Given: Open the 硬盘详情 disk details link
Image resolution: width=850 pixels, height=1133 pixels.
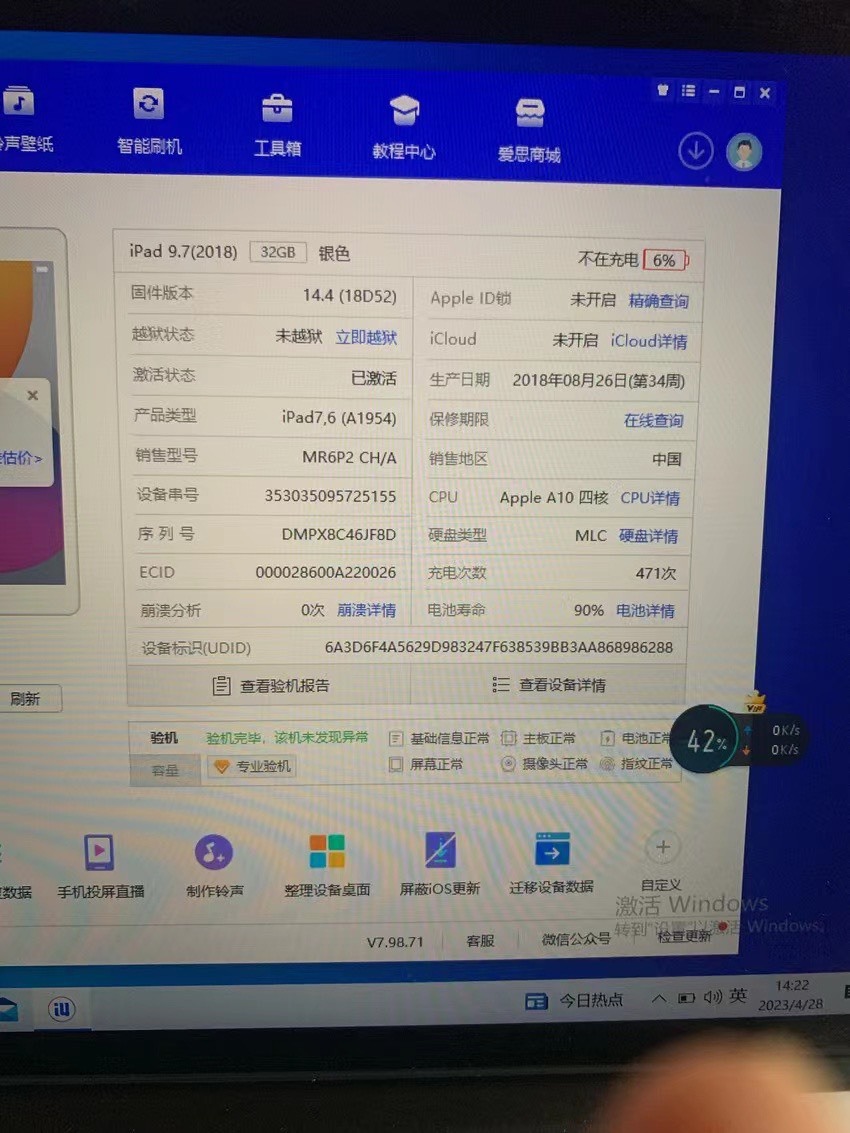Looking at the screenshot, I should tap(648, 535).
